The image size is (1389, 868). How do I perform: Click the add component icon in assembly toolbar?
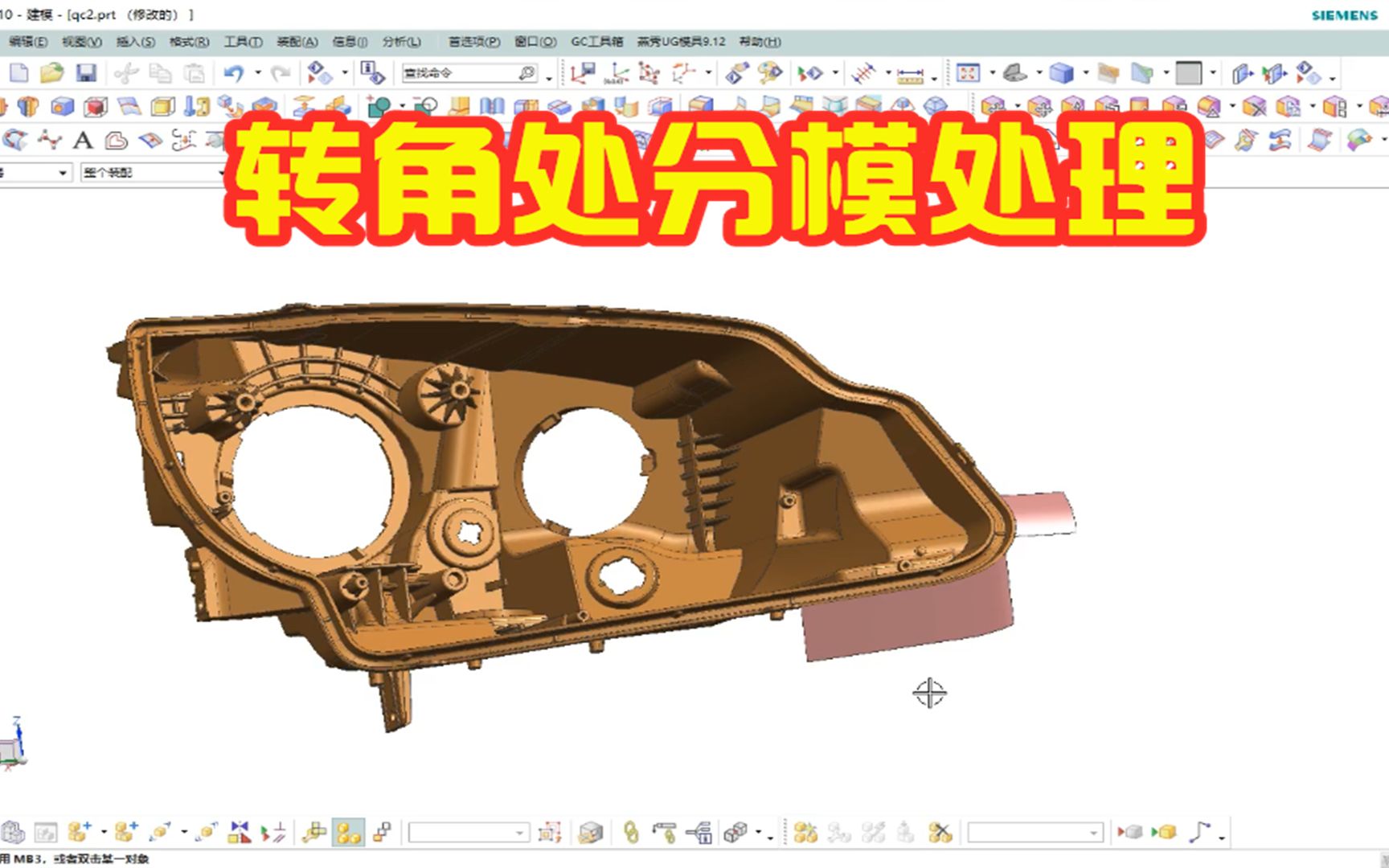click(80, 832)
